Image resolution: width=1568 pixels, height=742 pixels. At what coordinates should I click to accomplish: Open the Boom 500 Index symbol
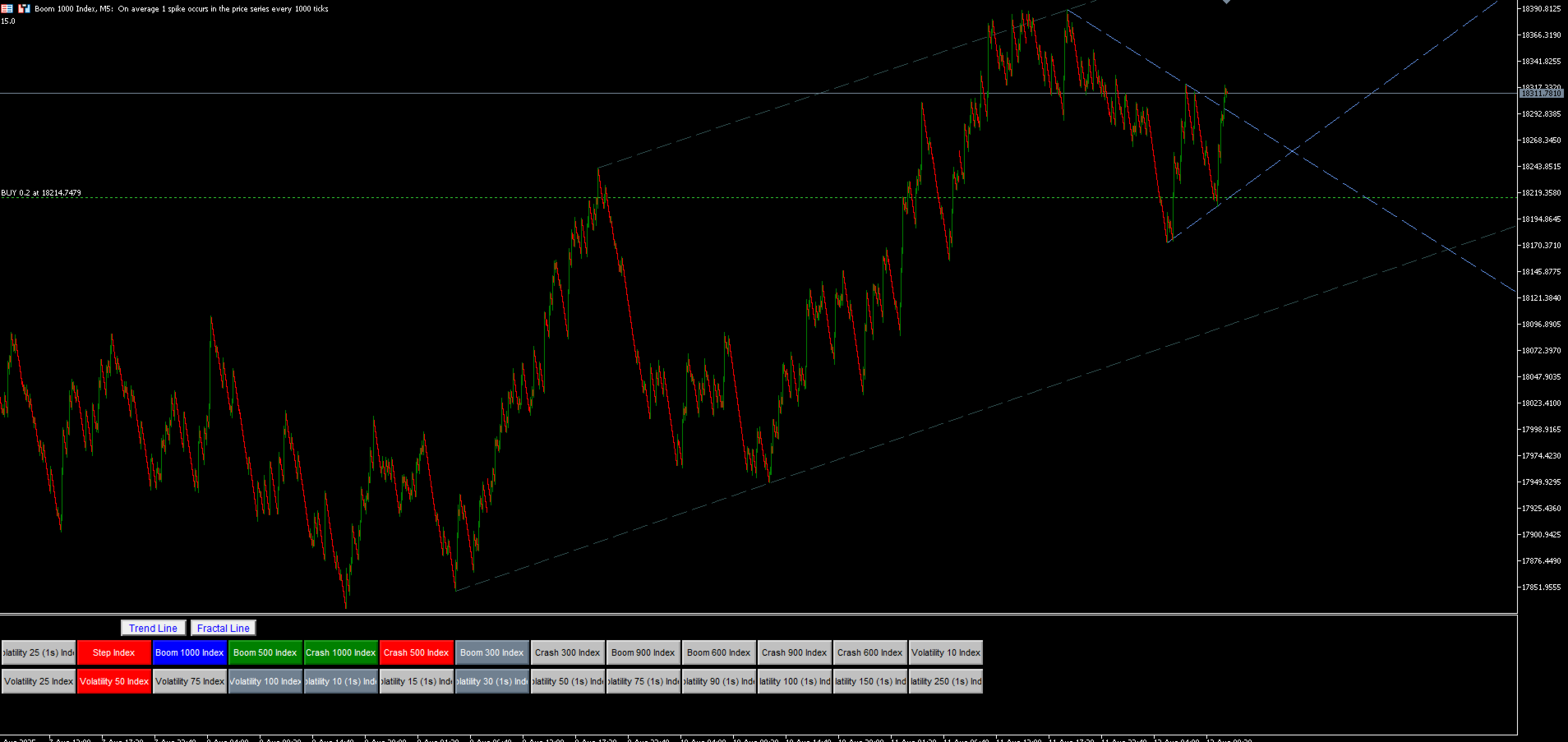[265, 652]
